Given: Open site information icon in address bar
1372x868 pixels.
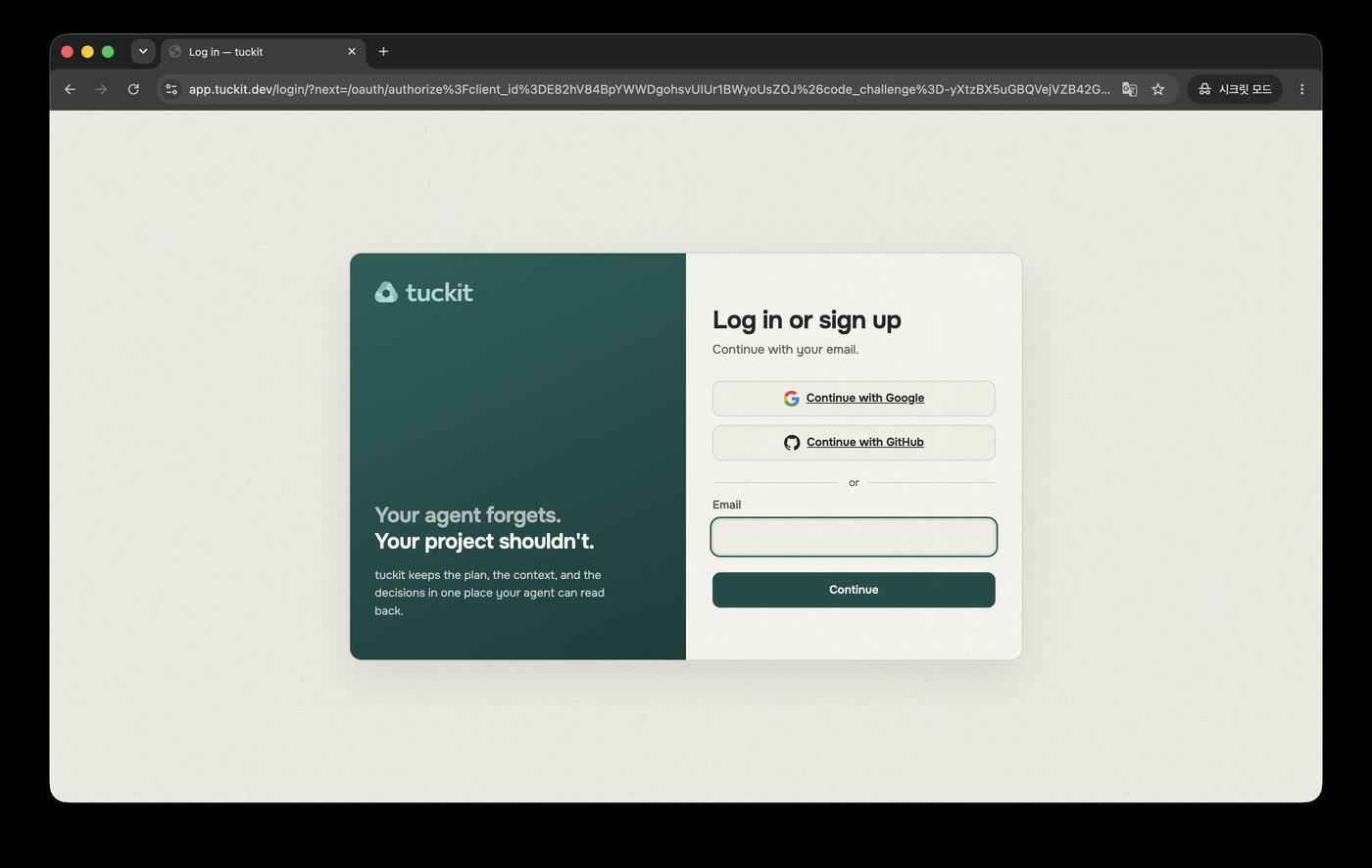Looking at the screenshot, I should (171, 89).
